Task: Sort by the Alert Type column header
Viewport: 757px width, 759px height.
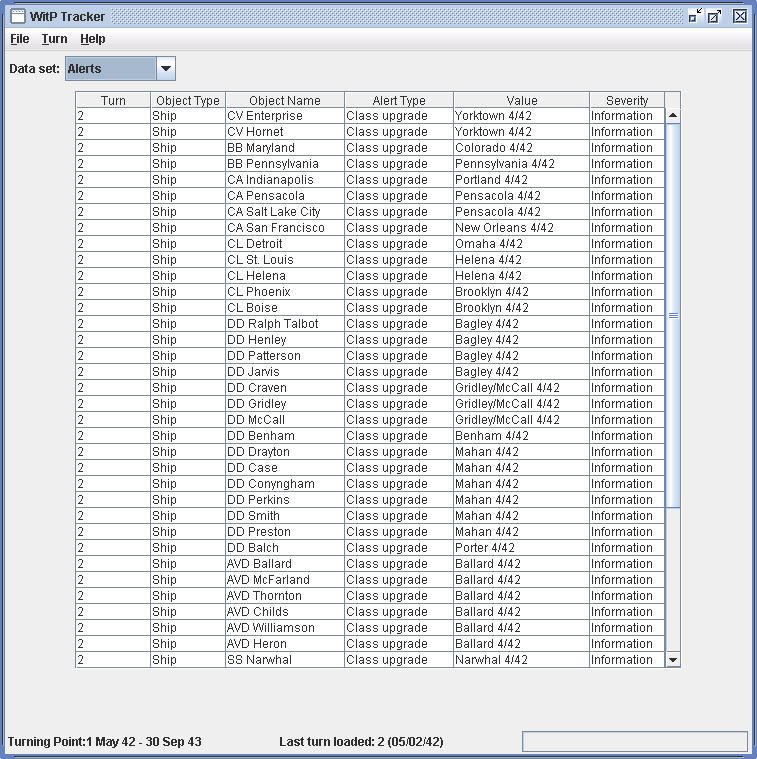Action: click(399, 100)
